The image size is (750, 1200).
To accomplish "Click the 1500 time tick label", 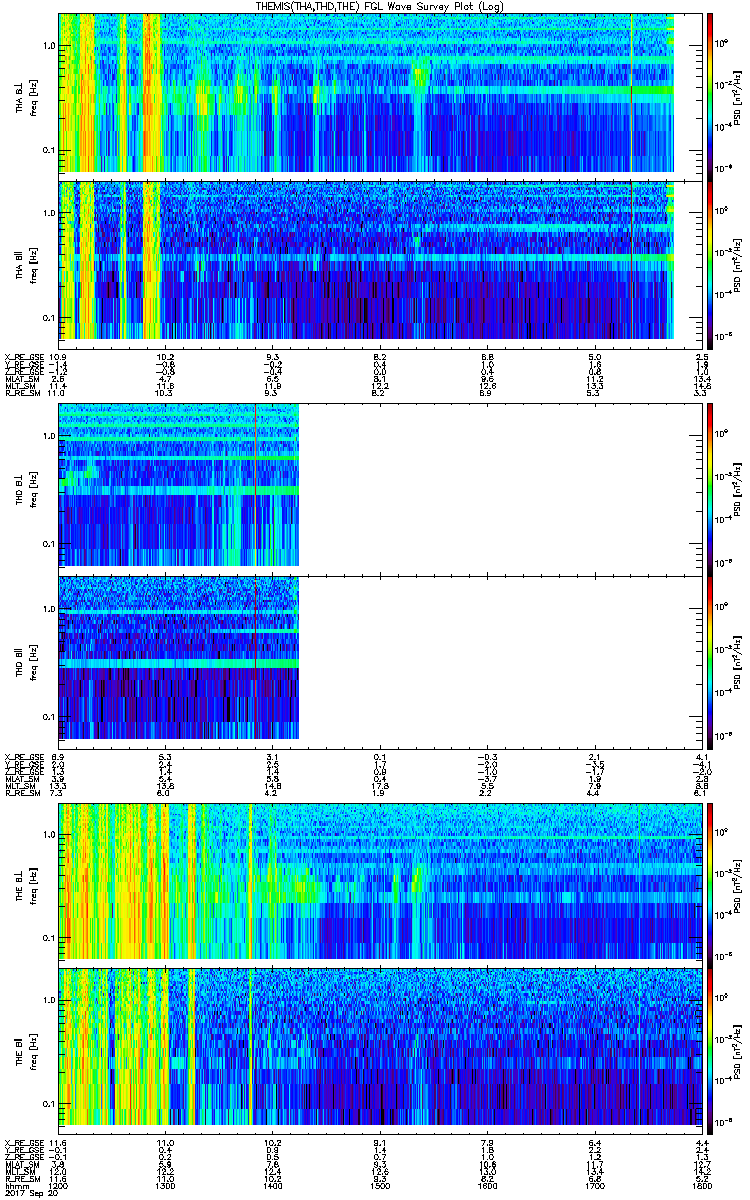I will (379, 1186).
